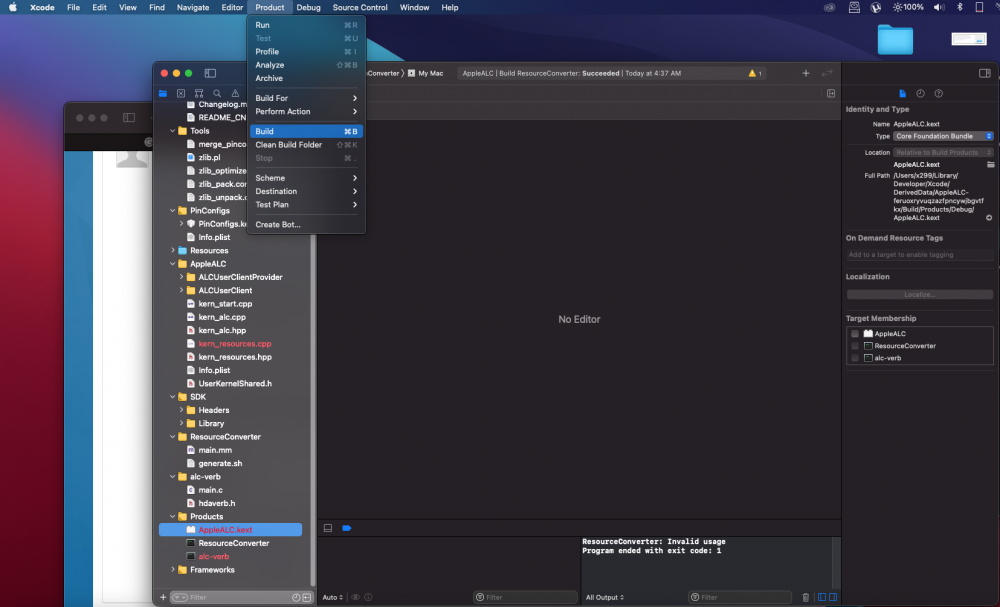The width and height of the screenshot is (1000, 607).
Task: Open the Apple menu
Action: click(x=13, y=8)
